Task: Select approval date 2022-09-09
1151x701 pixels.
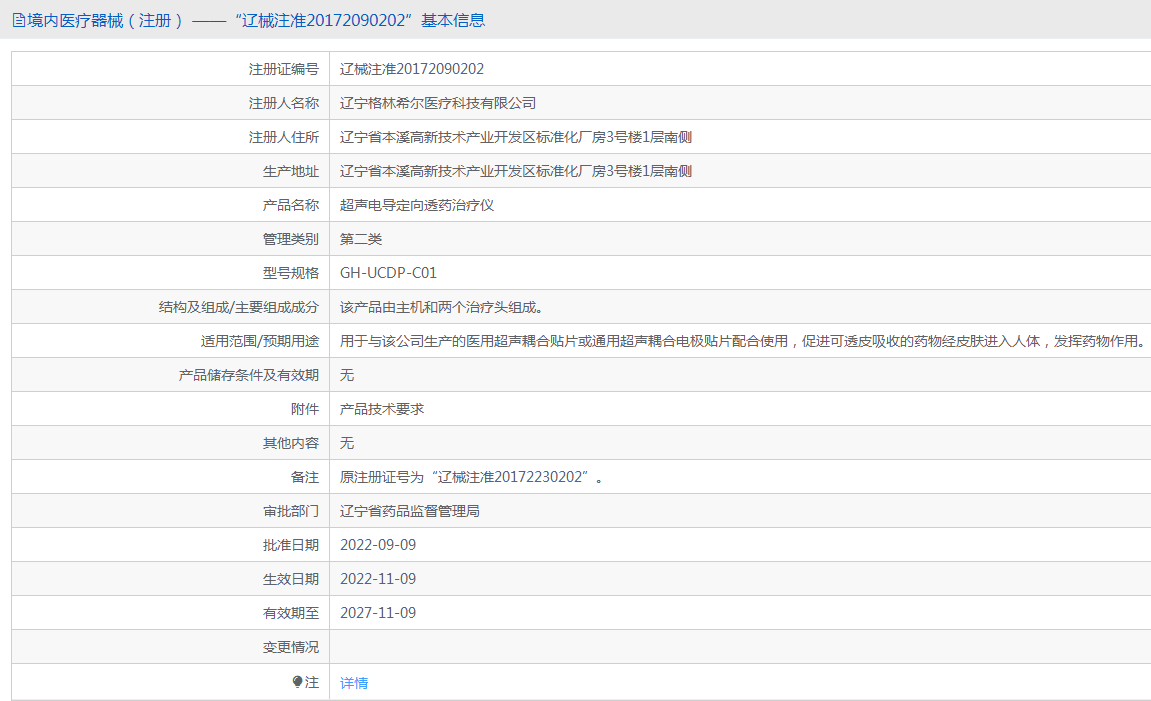Action: pos(378,545)
